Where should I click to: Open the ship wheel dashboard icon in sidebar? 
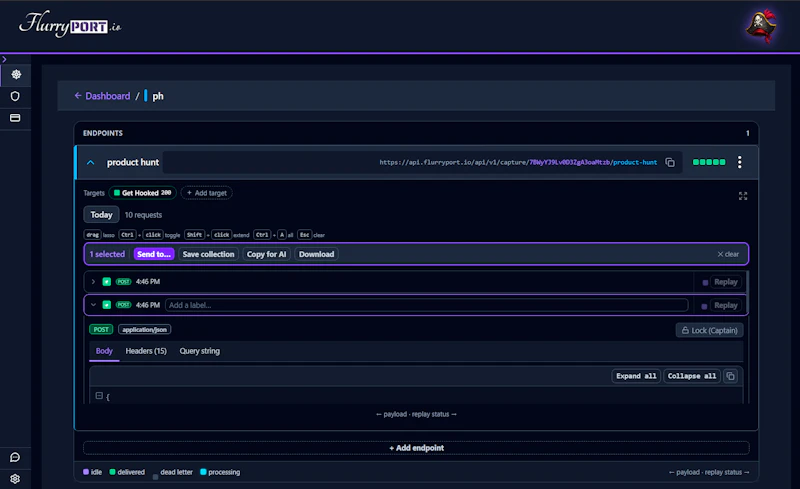(16, 75)
